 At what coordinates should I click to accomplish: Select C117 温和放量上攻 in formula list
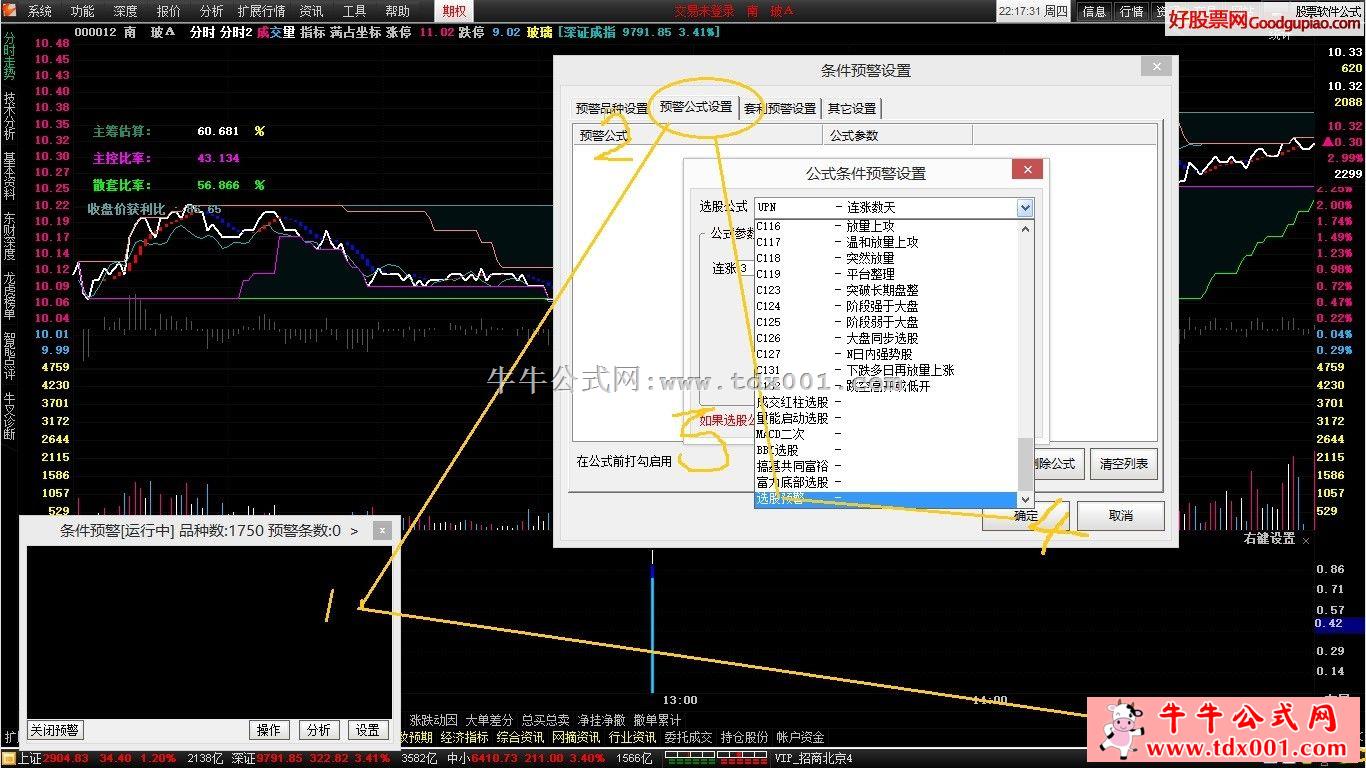point(885,242)
